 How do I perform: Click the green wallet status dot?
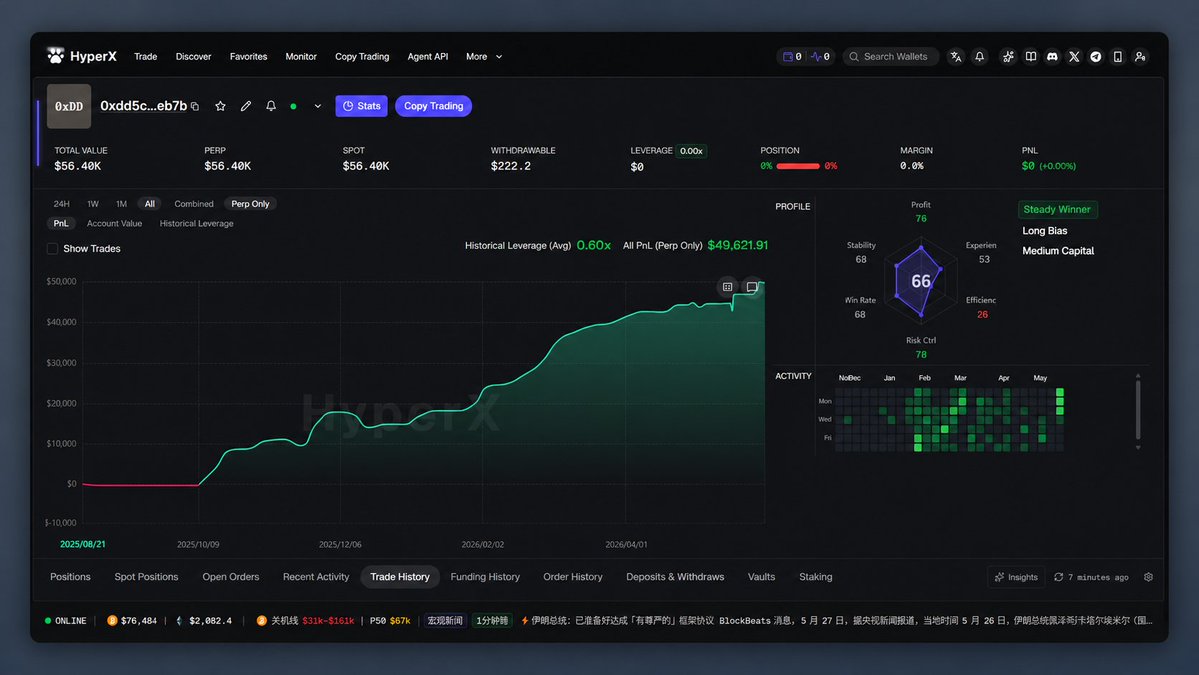(x=294, y=106)
